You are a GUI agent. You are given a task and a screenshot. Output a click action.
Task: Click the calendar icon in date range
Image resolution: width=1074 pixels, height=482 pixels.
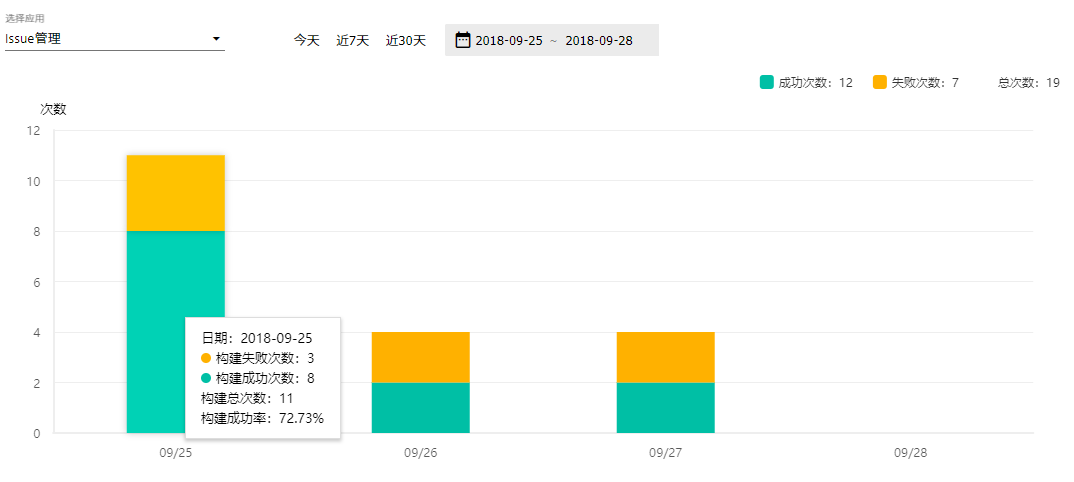(x=463, y=40)
